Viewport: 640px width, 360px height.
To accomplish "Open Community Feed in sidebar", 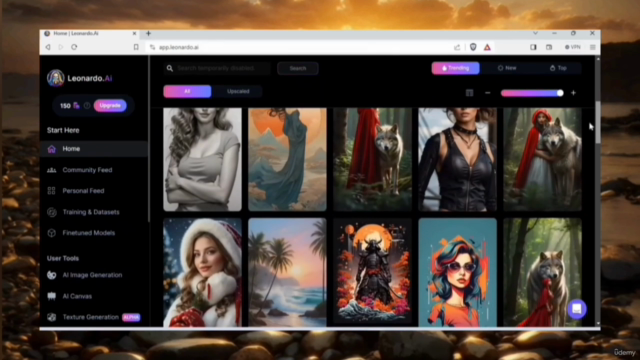I will coord(87,170).
